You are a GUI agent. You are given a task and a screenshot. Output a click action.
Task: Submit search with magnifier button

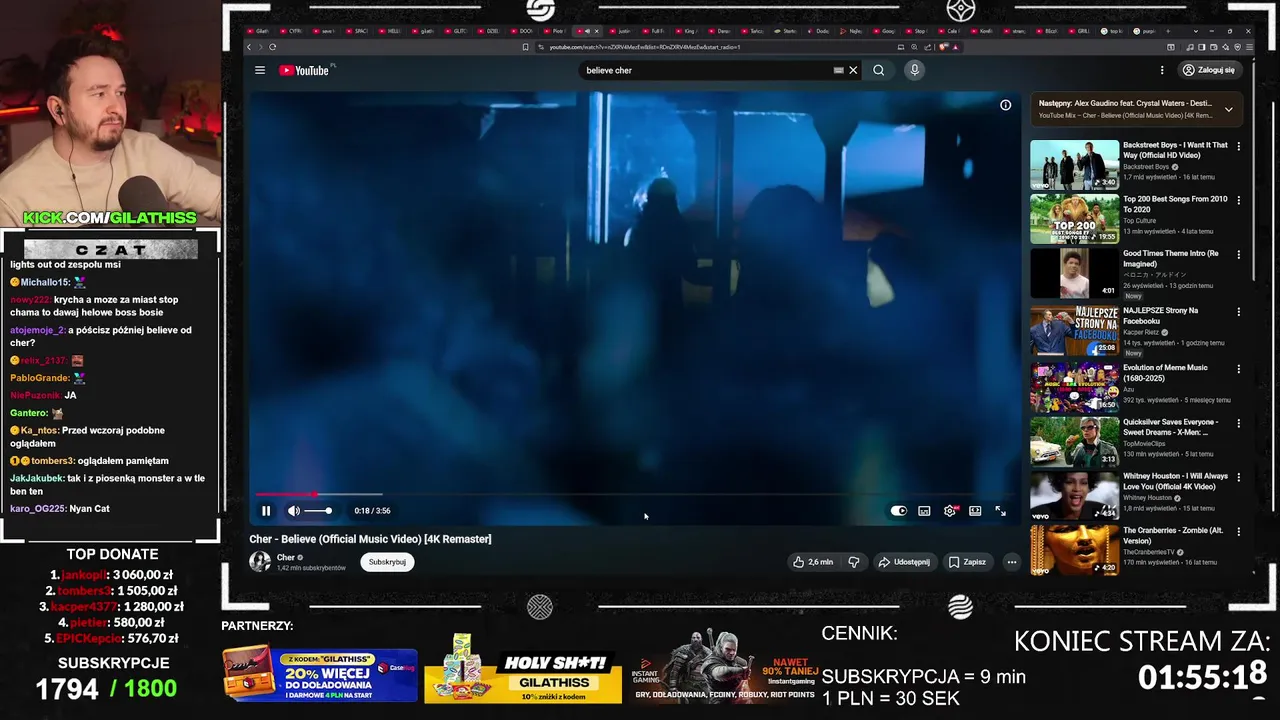click(878, 70)
